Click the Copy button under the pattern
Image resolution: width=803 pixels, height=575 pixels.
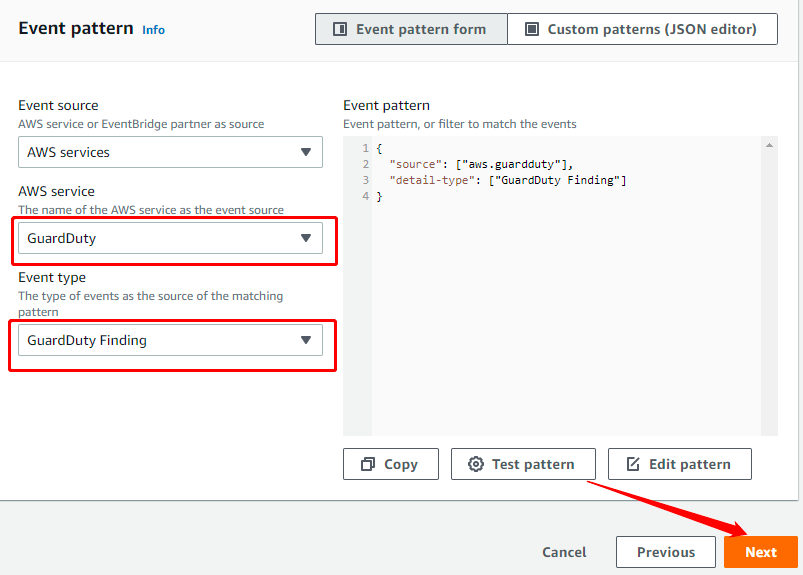391,464
